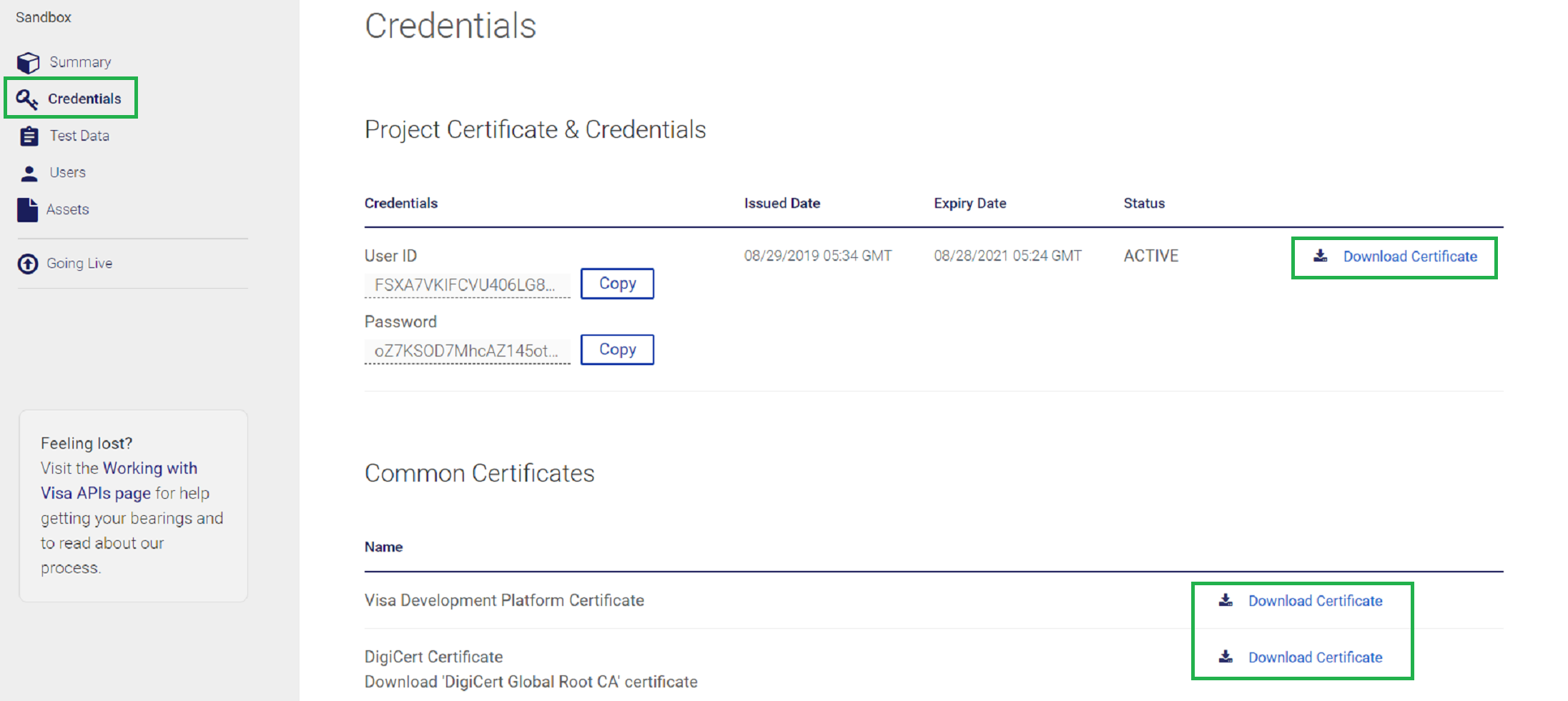Click the Feeling lost? help heading
This screenshot has width=1568, height=701.
click(87, 443)
